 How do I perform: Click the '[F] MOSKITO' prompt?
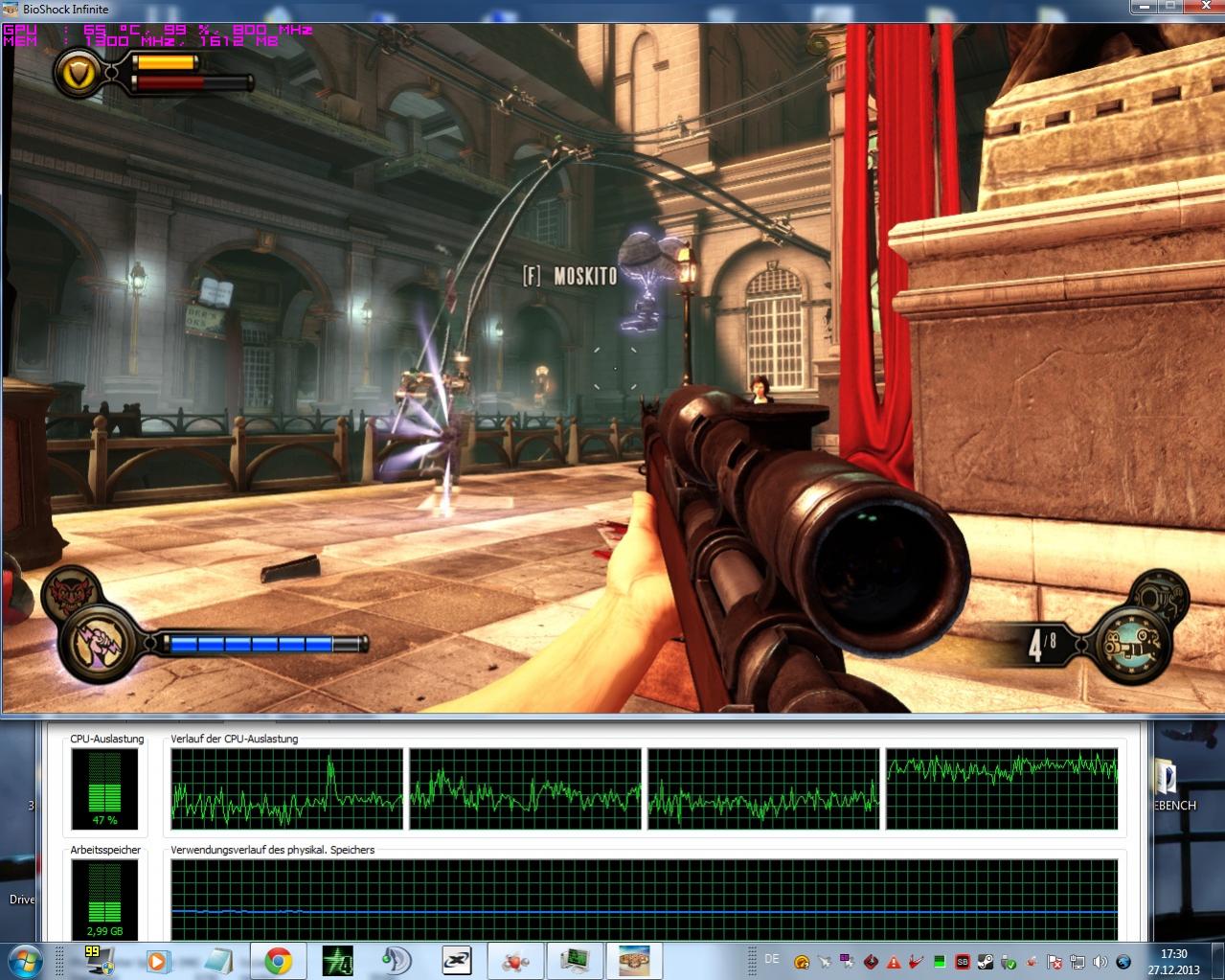click(x=570, y=276)
